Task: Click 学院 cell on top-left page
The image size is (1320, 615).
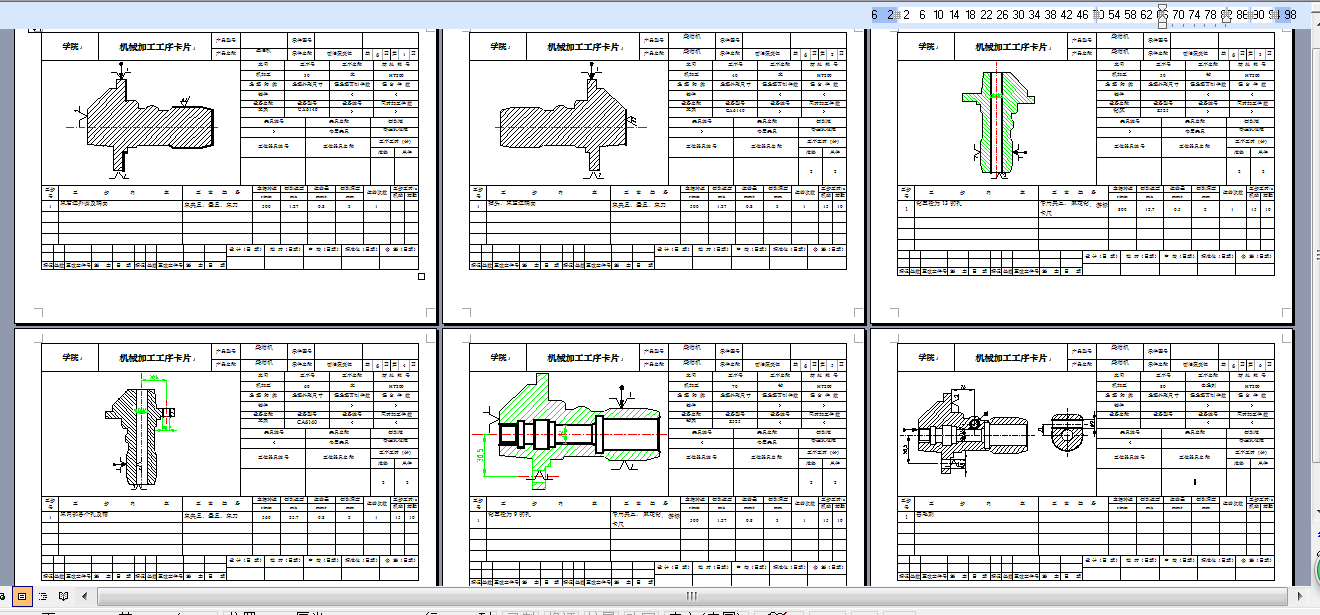Action: pyautogui.click(x=70, y=46)
